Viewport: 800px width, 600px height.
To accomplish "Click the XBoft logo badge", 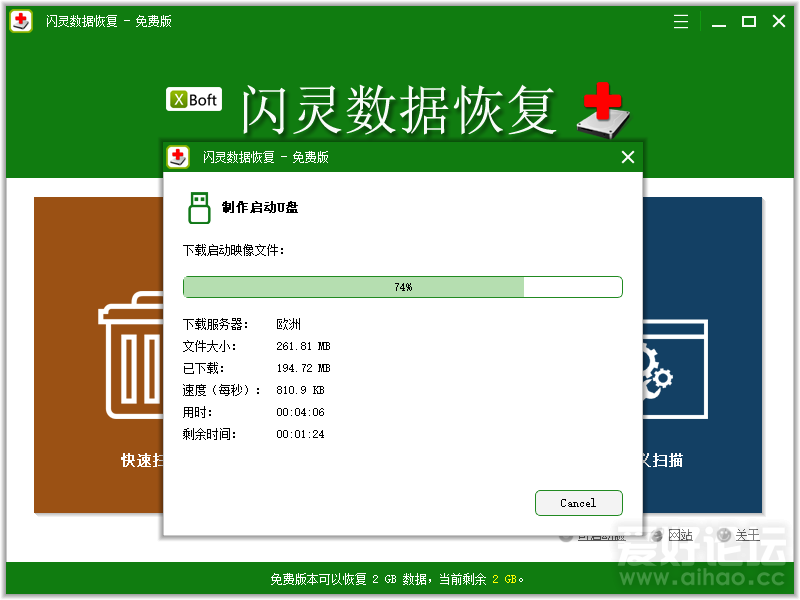I will (194, 99).
